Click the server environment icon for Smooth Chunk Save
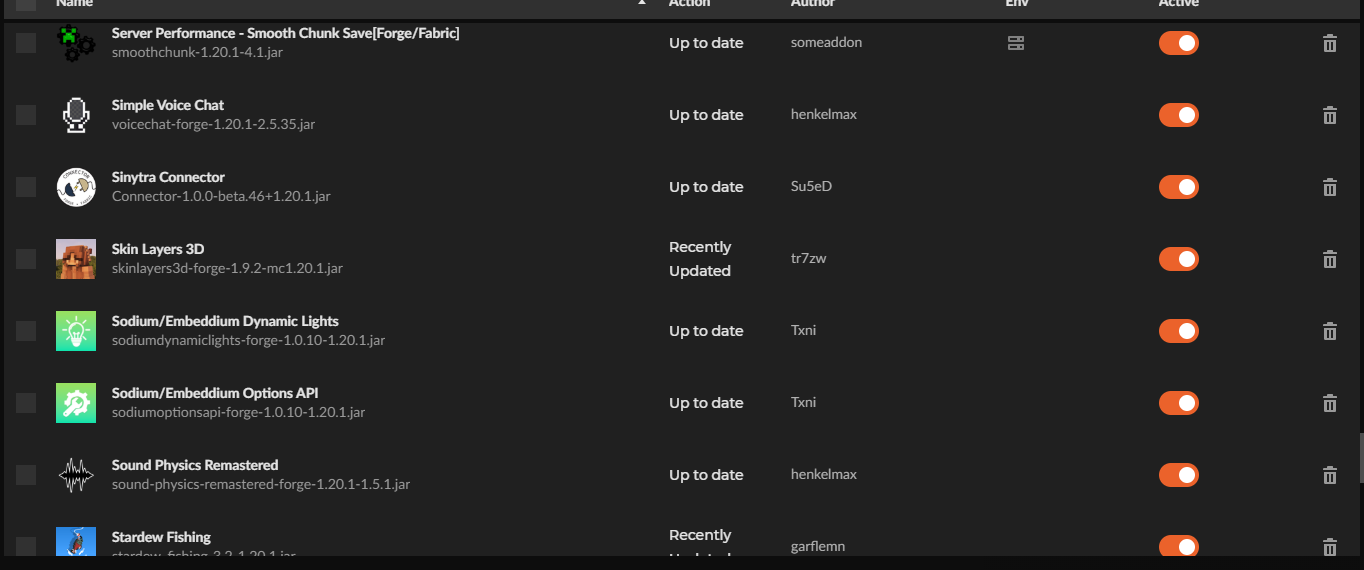 1015,43
